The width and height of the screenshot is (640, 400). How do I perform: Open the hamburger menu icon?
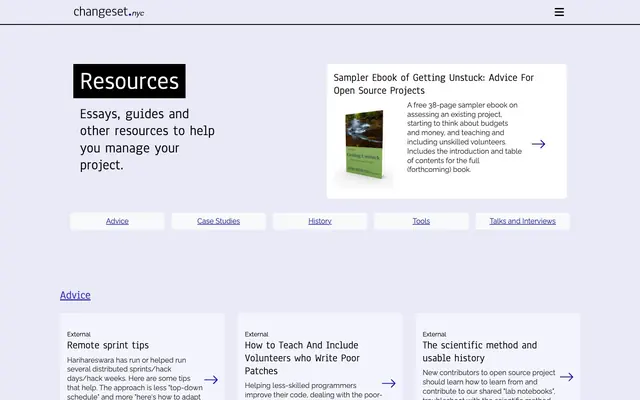click(559, 12)
